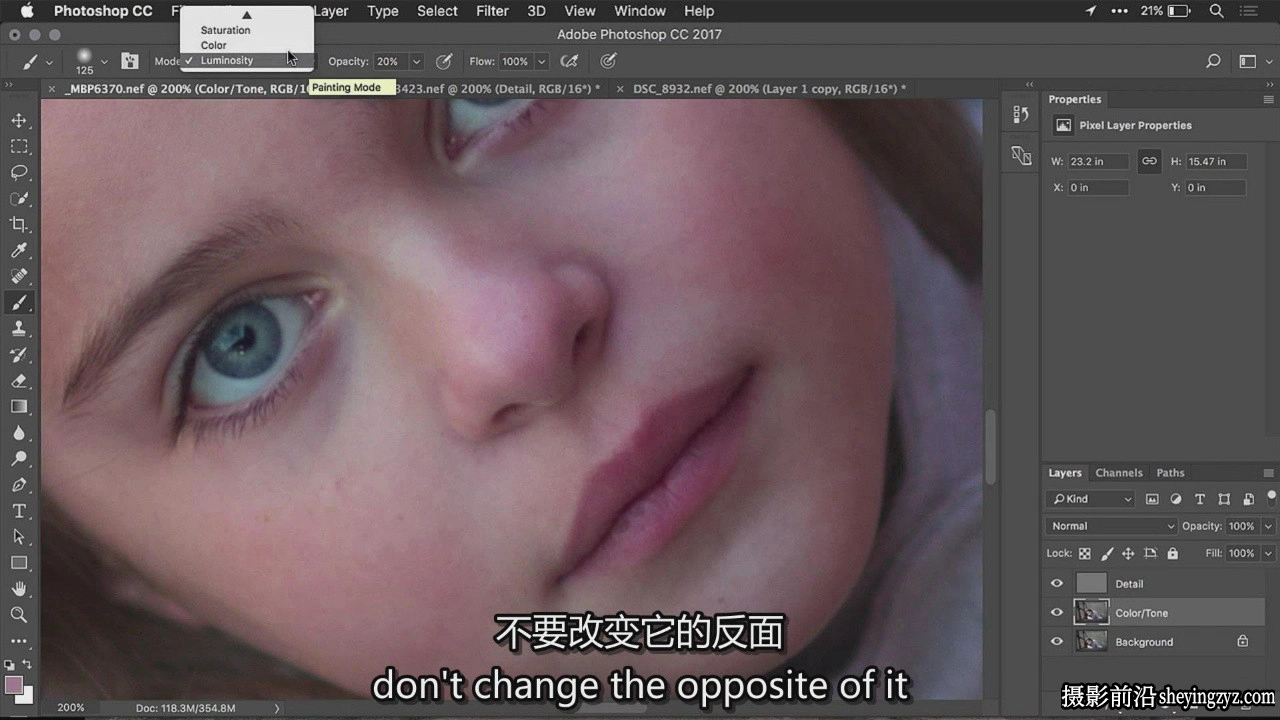Select the Hand tool

click(x=19, y=589)
